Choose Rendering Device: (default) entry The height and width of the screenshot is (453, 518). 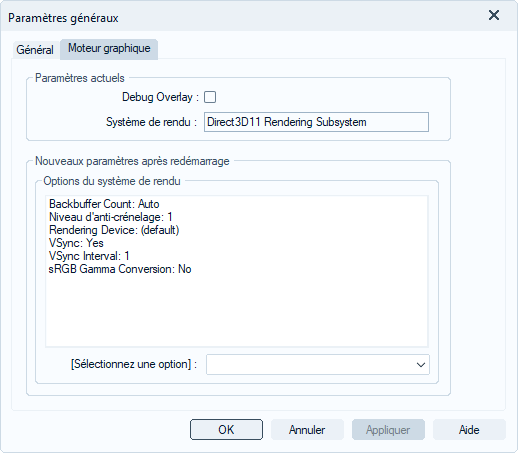click(x=114, y=230)
